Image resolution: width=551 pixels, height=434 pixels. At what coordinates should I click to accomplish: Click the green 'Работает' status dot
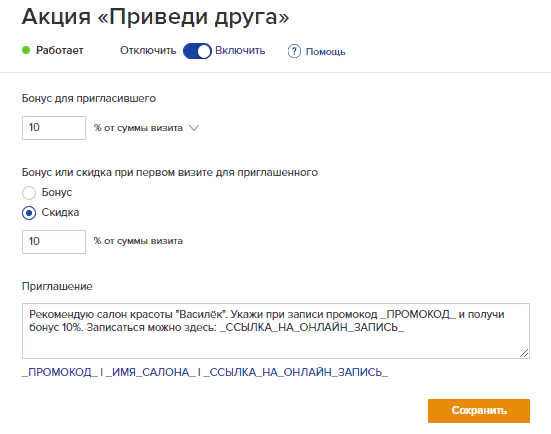coord(26,50)
